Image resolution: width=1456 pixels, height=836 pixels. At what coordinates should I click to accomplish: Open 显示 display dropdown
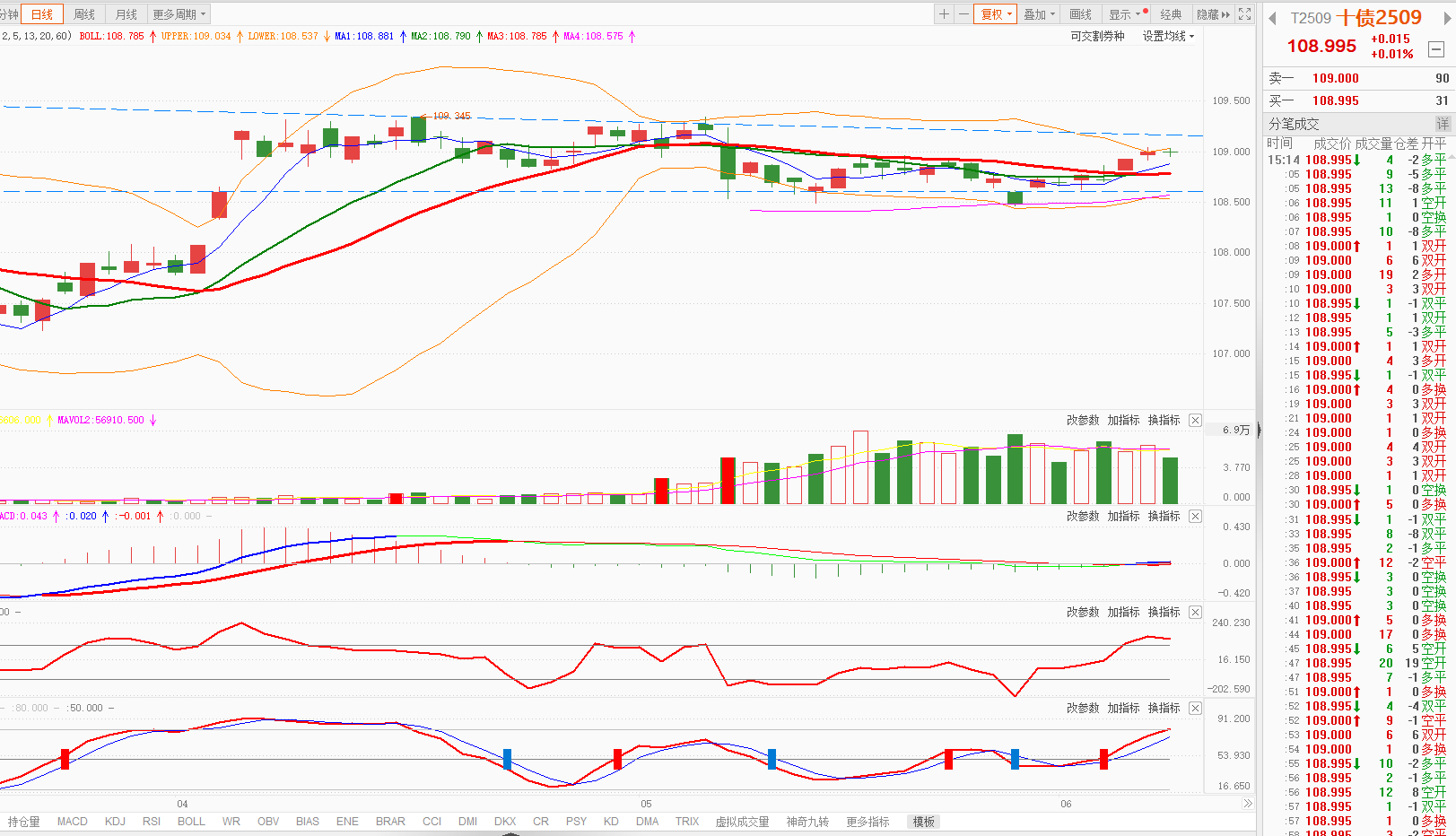click(x=1126, y=14)
